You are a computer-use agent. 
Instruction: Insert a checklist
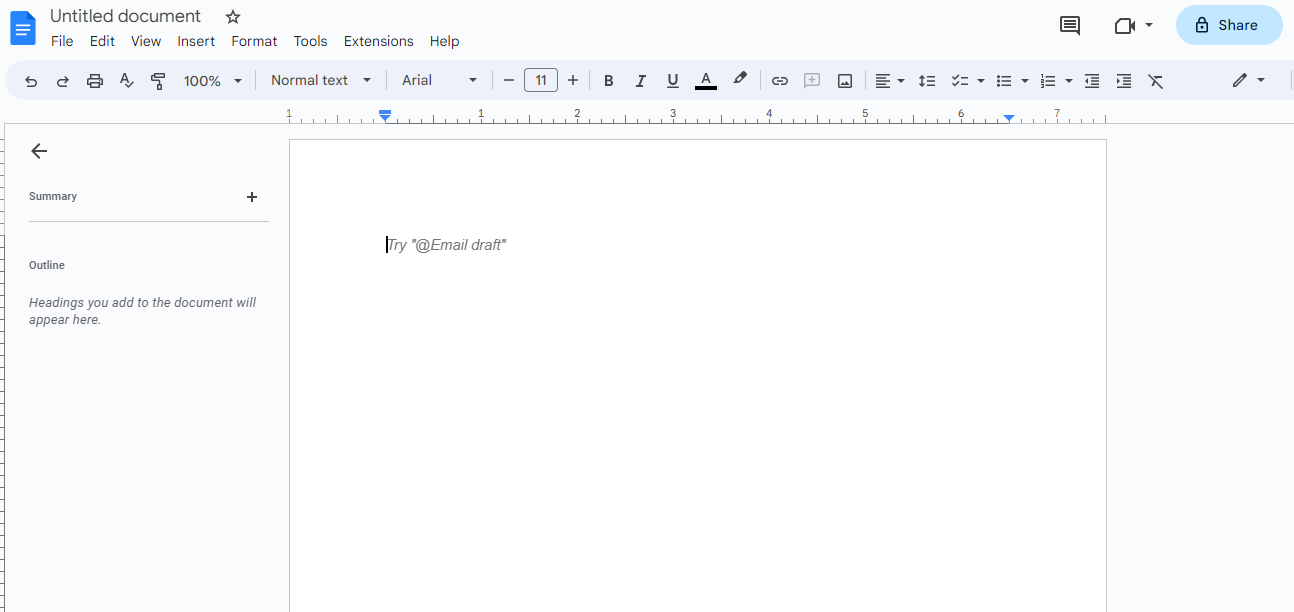959,81
